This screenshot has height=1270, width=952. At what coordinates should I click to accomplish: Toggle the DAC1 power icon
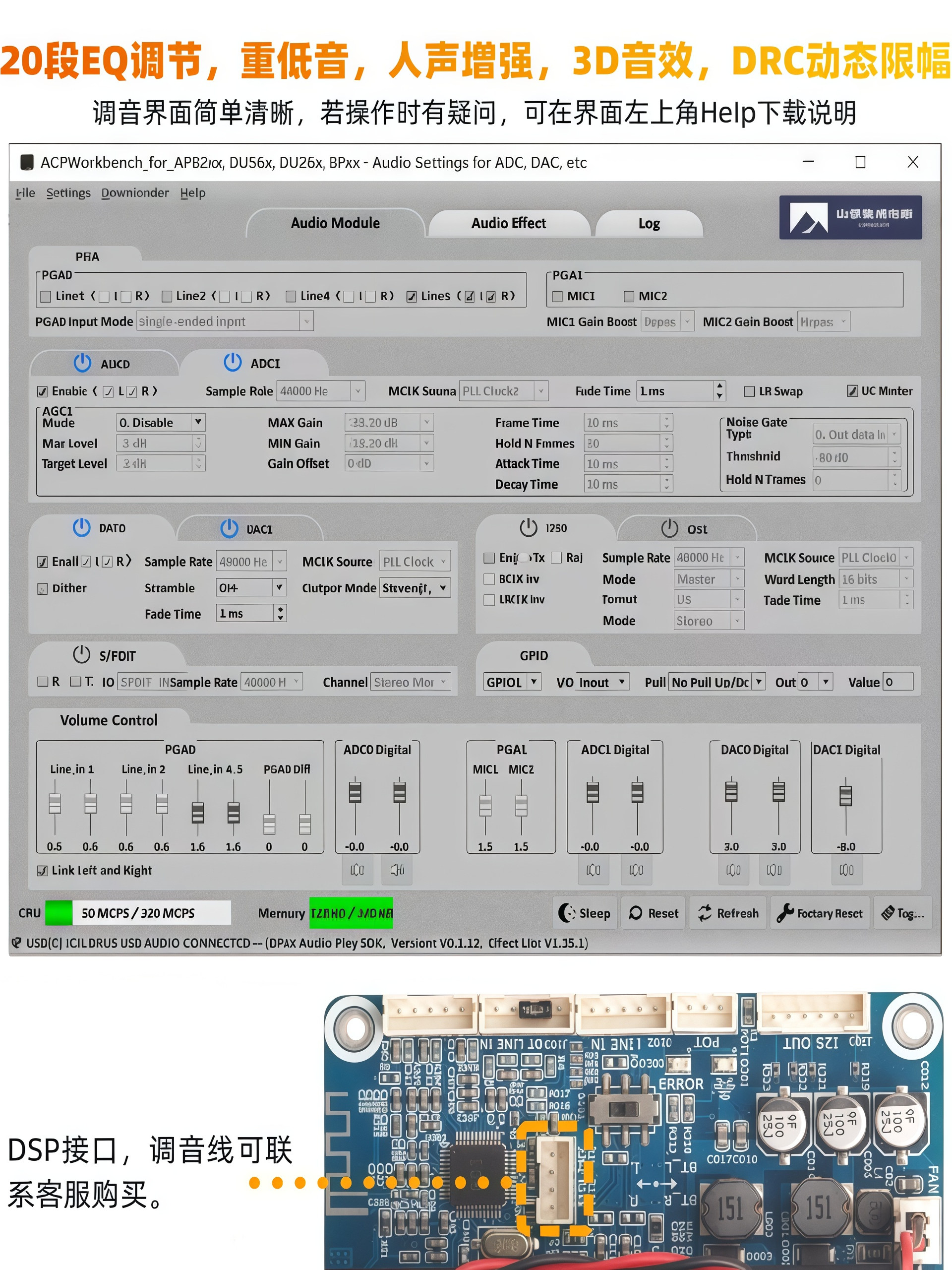click(229, 528)
